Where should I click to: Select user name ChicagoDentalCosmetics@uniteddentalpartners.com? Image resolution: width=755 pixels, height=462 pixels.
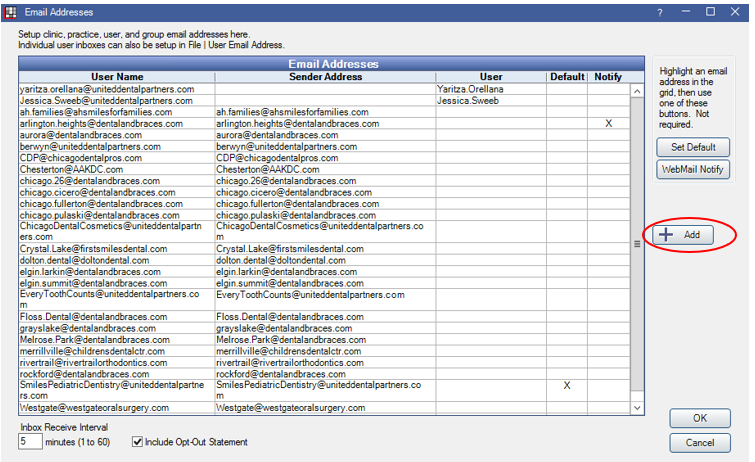[111, 231]
